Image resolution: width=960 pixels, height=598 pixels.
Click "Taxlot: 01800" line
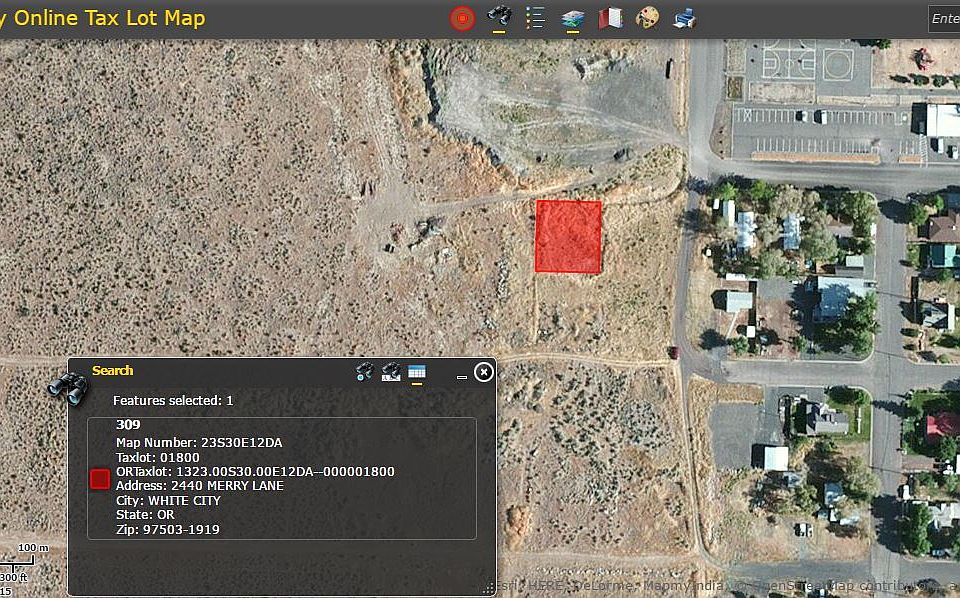point(158,457)
